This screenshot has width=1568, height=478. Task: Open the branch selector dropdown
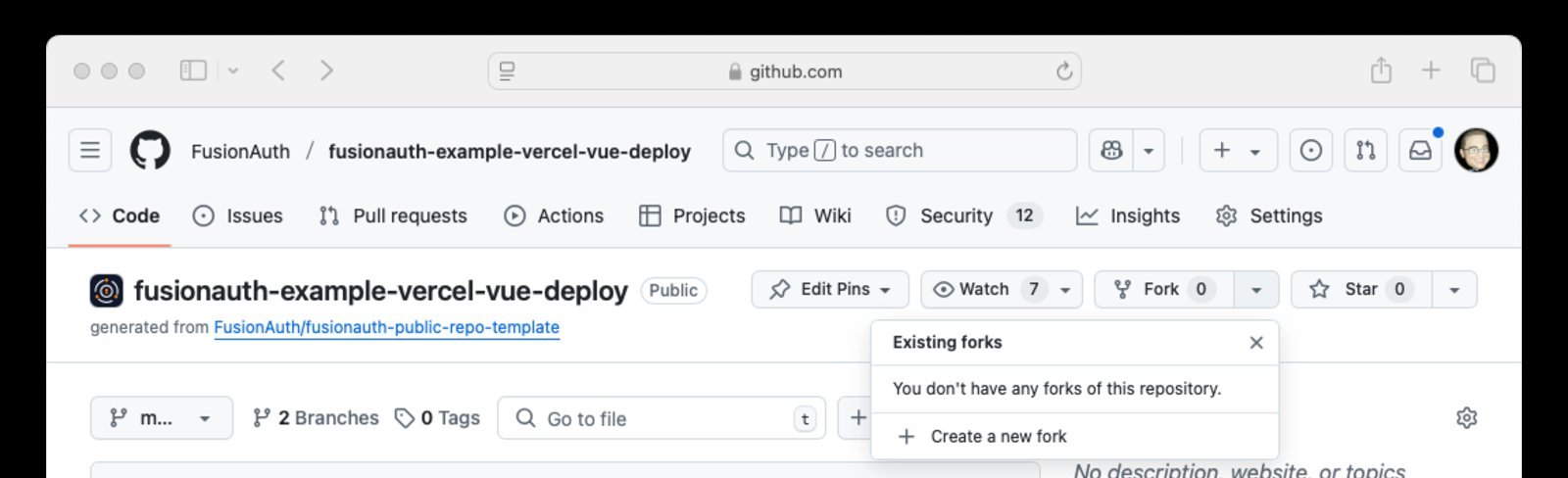(162, 418)
